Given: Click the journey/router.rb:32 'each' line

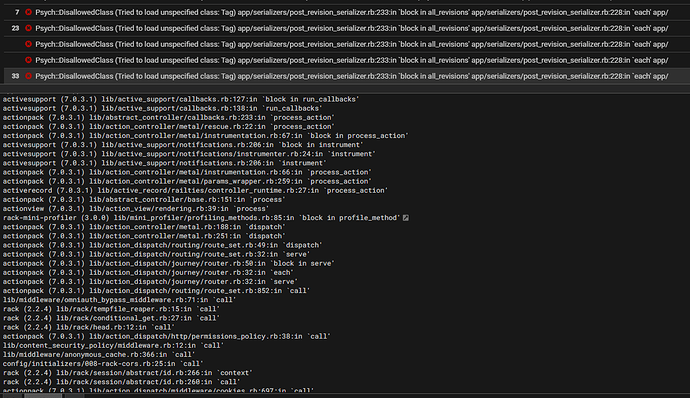Looking at the screenshot, I should point(148,273).
